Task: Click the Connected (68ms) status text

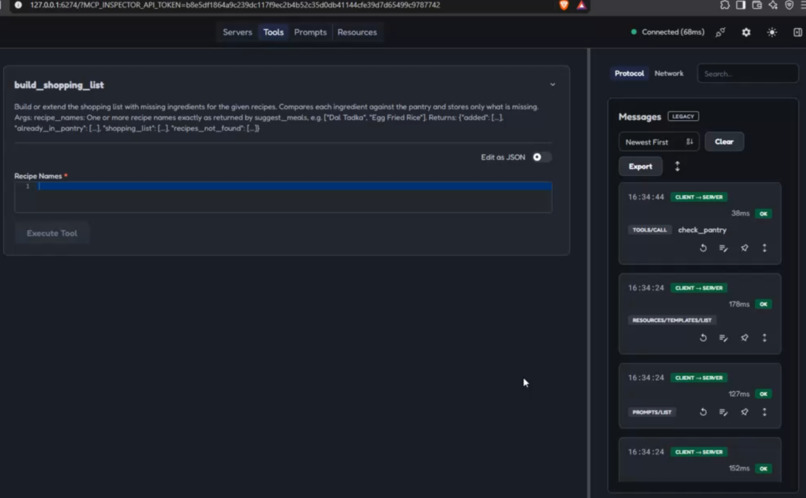Action: click(673, 32)
